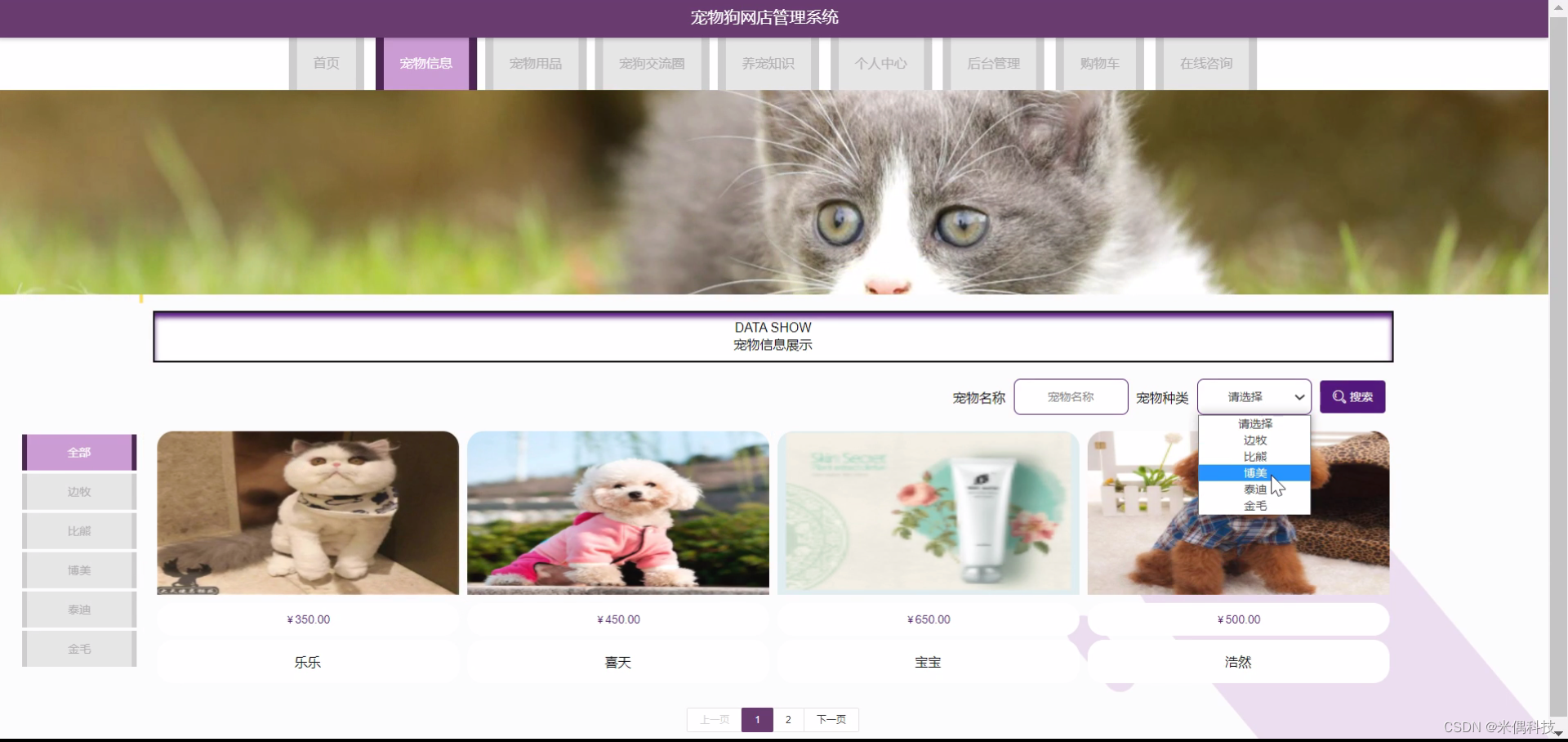Select 比熊 category in the left sidebar
This screenshot has height=742, width=1568.
click(78, 530)
